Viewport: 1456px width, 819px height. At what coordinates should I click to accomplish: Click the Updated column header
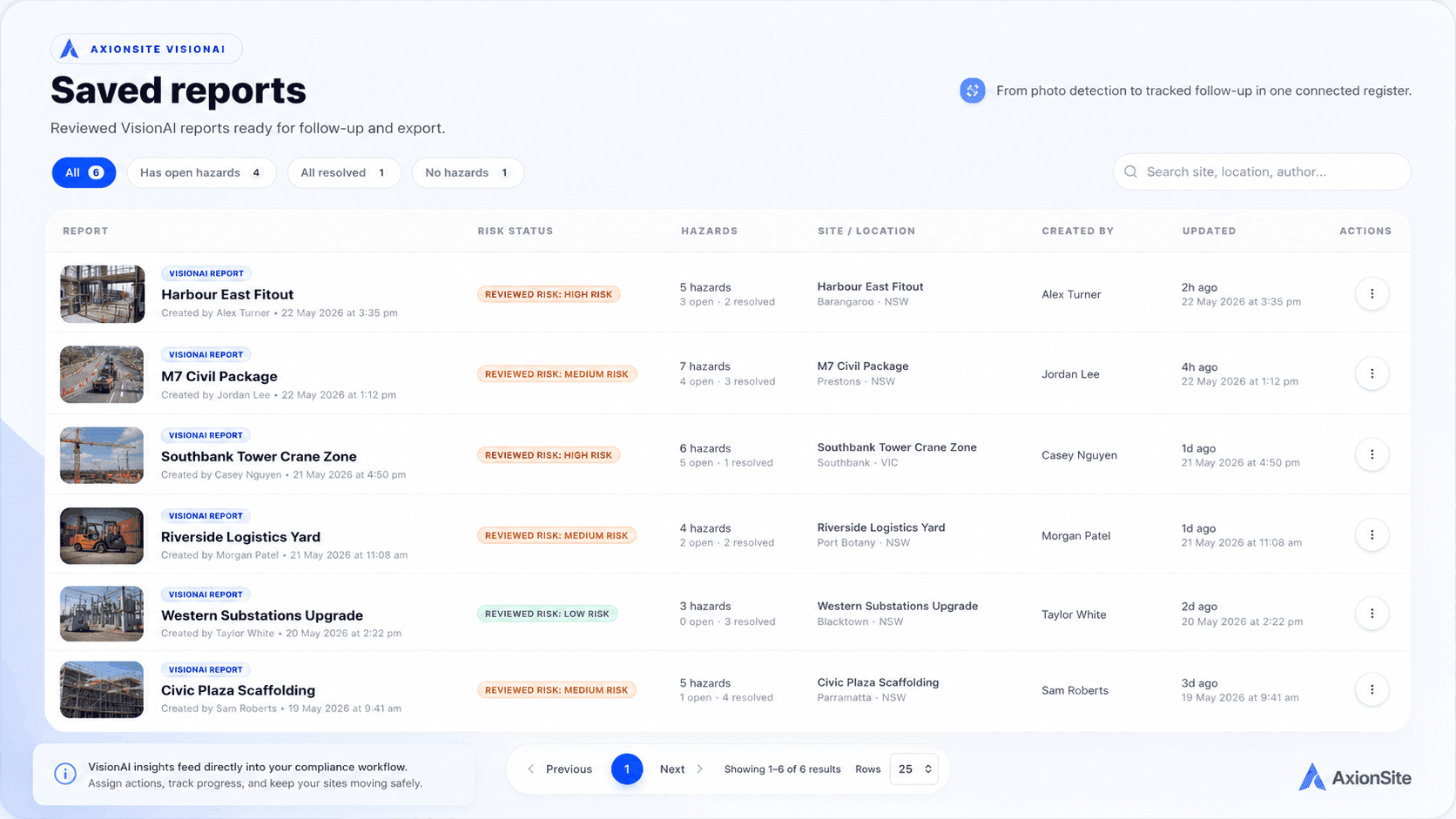(1209, 231)
